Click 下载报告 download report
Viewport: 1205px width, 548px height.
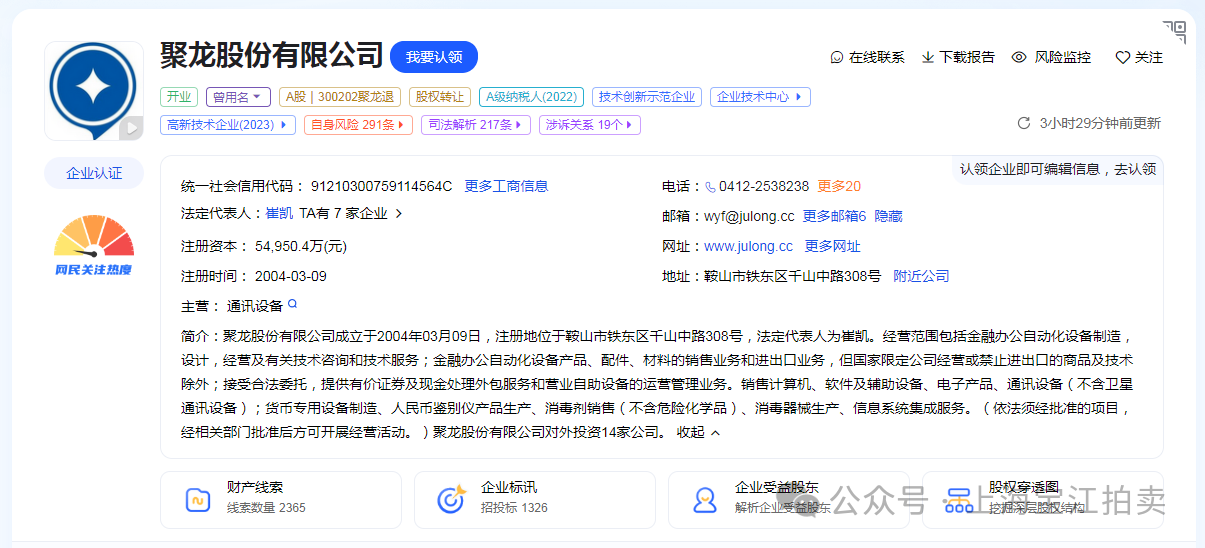pyautogui.click(x=958, y=58)
